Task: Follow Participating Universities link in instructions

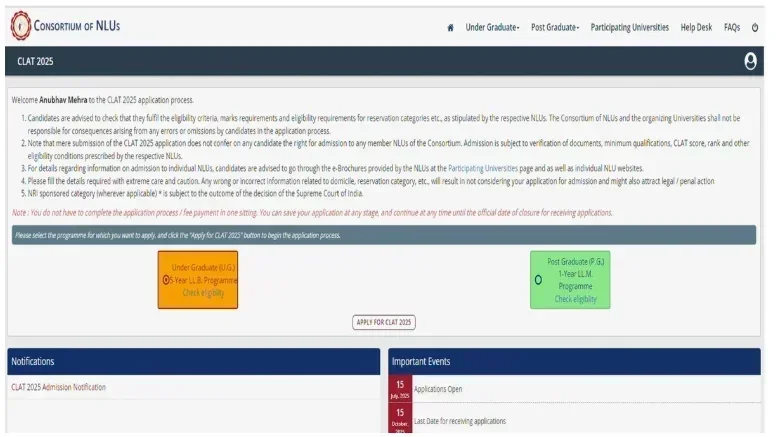Action: click(x=484, y=168)
